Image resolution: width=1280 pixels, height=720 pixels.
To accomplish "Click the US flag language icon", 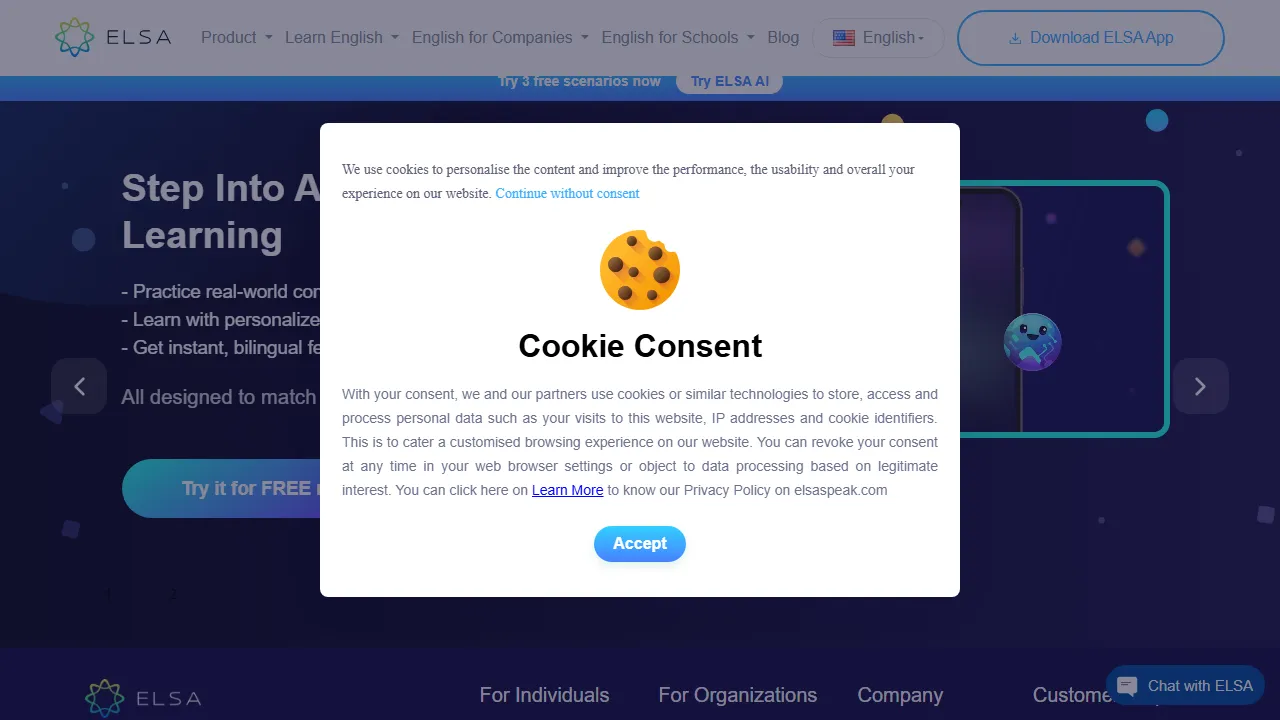I will 844,38.
